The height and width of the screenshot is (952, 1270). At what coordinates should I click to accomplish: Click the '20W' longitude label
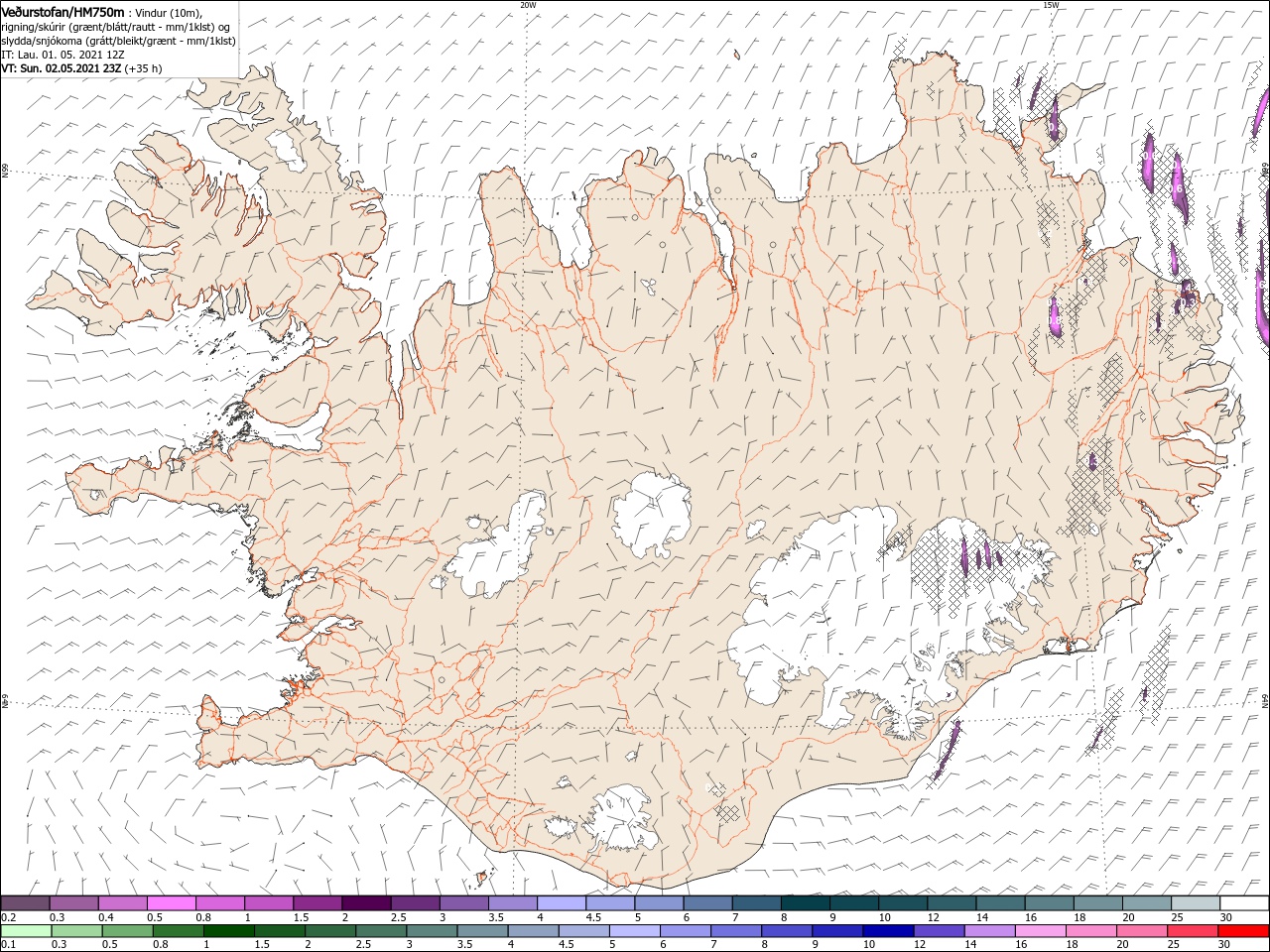click(x=528, y=5)
